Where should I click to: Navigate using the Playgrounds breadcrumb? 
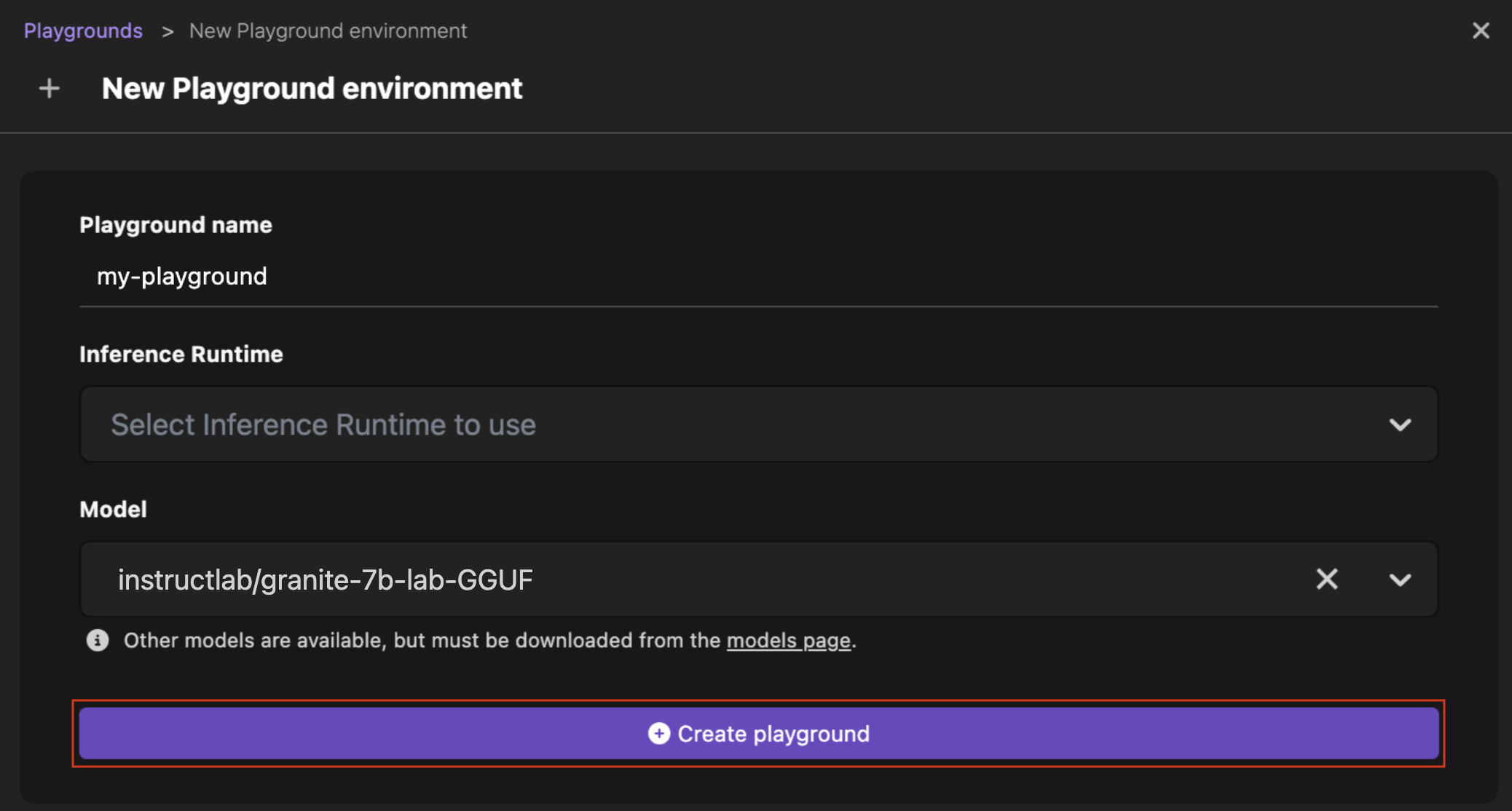point(83,30)
